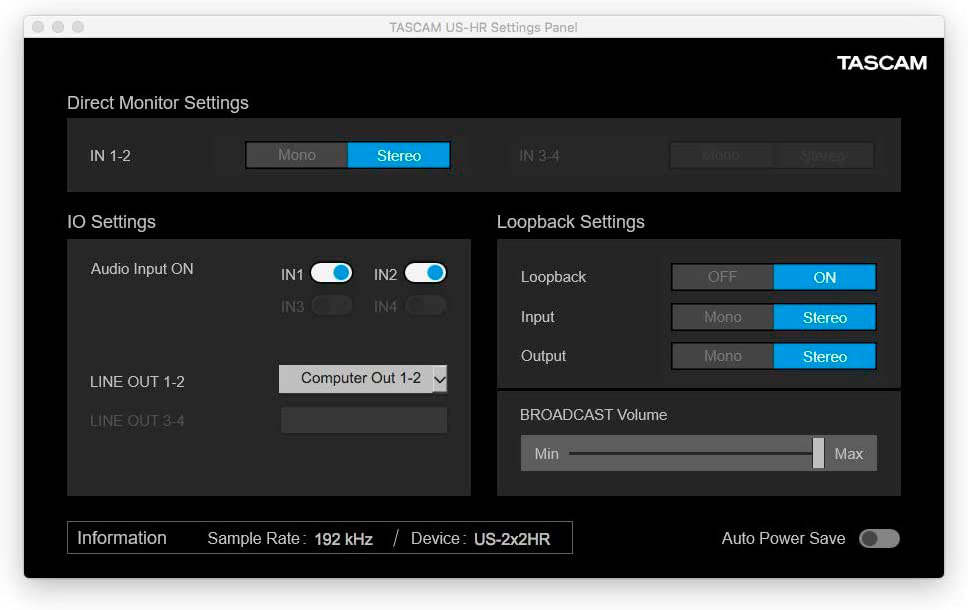Set Loopback Output to Mono
Screen dimensions: 968x610
722,356
